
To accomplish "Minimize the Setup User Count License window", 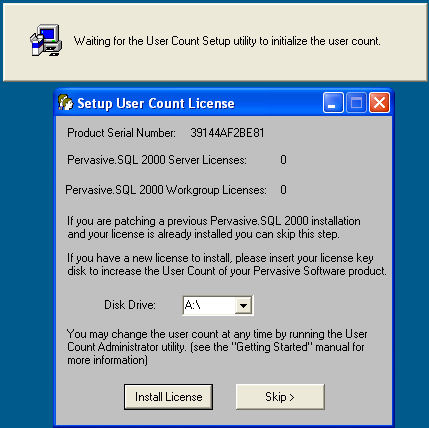I will point(333,103).
